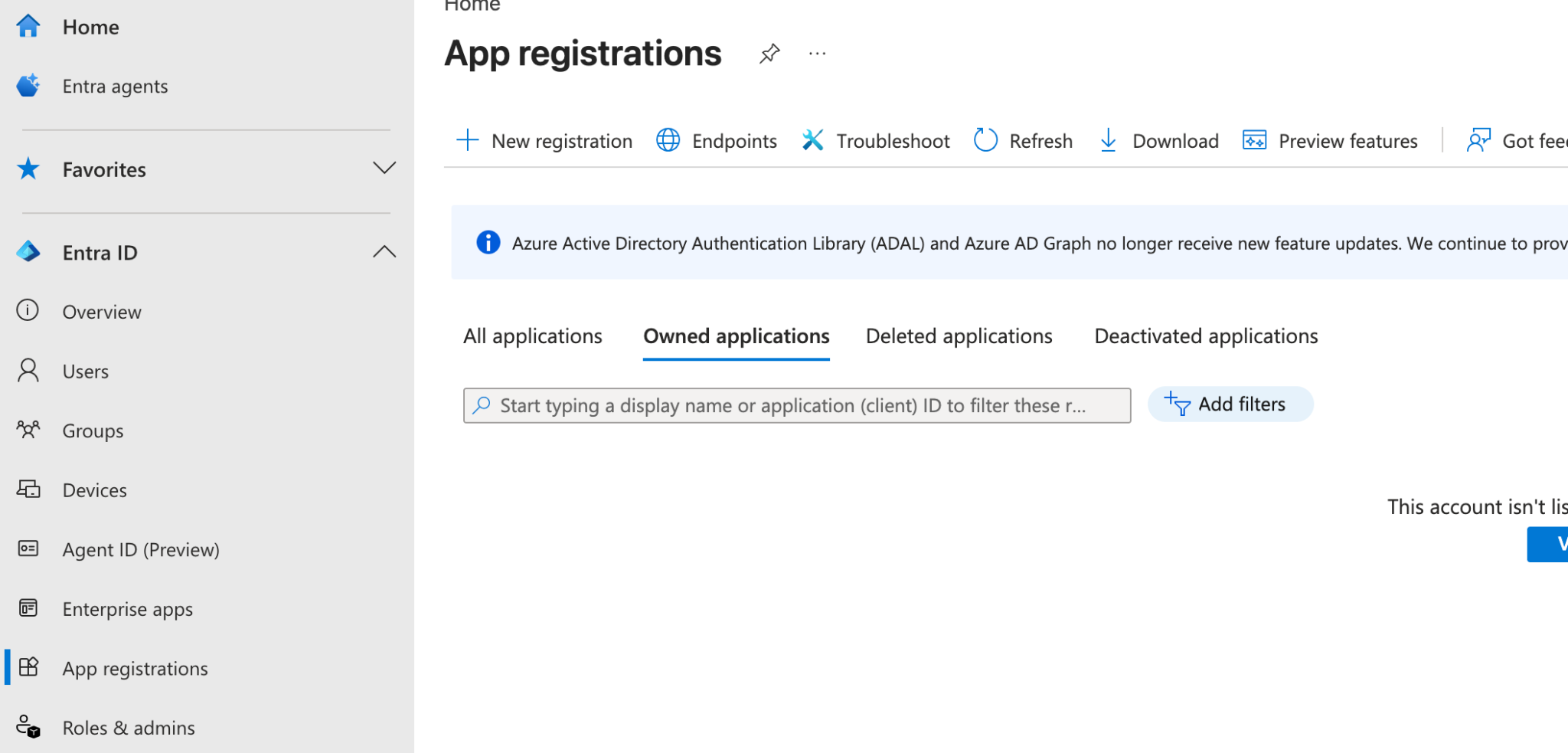Click the Endpoints globe icon
This screenshot has width=1568, height=753.
[x=668, y=140]
